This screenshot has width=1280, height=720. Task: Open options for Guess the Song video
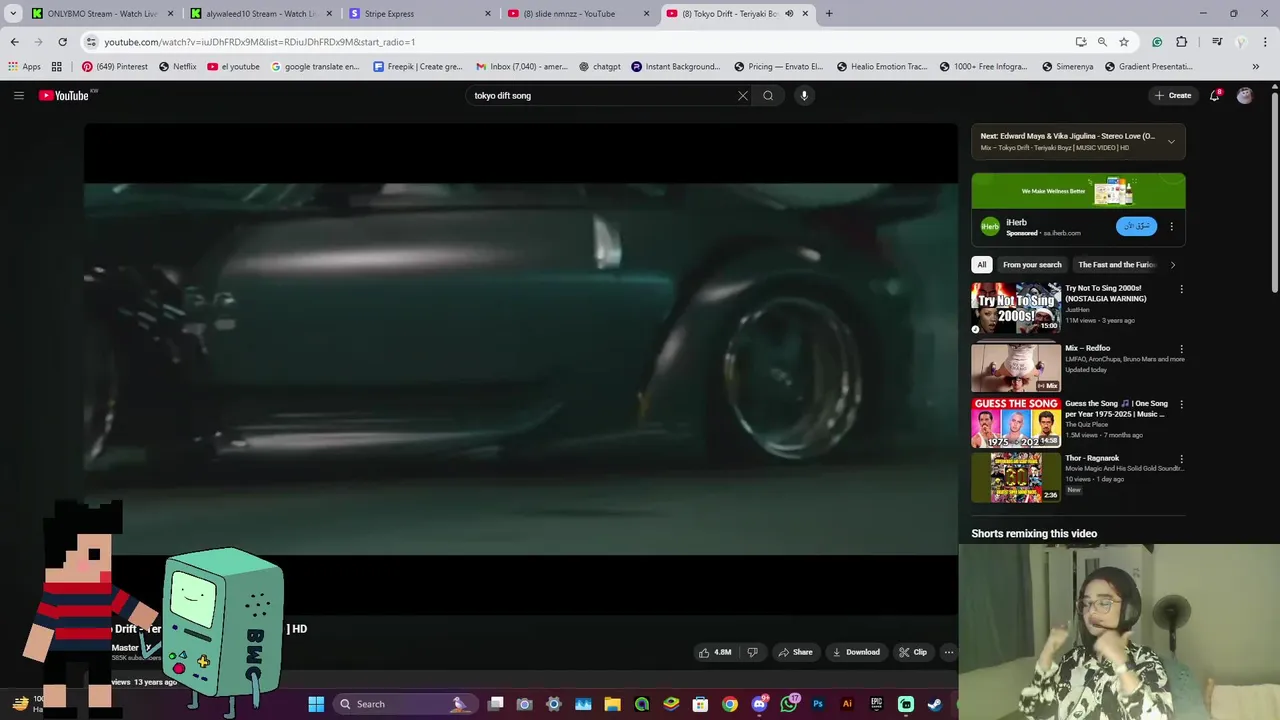(x=1181, y=405)
